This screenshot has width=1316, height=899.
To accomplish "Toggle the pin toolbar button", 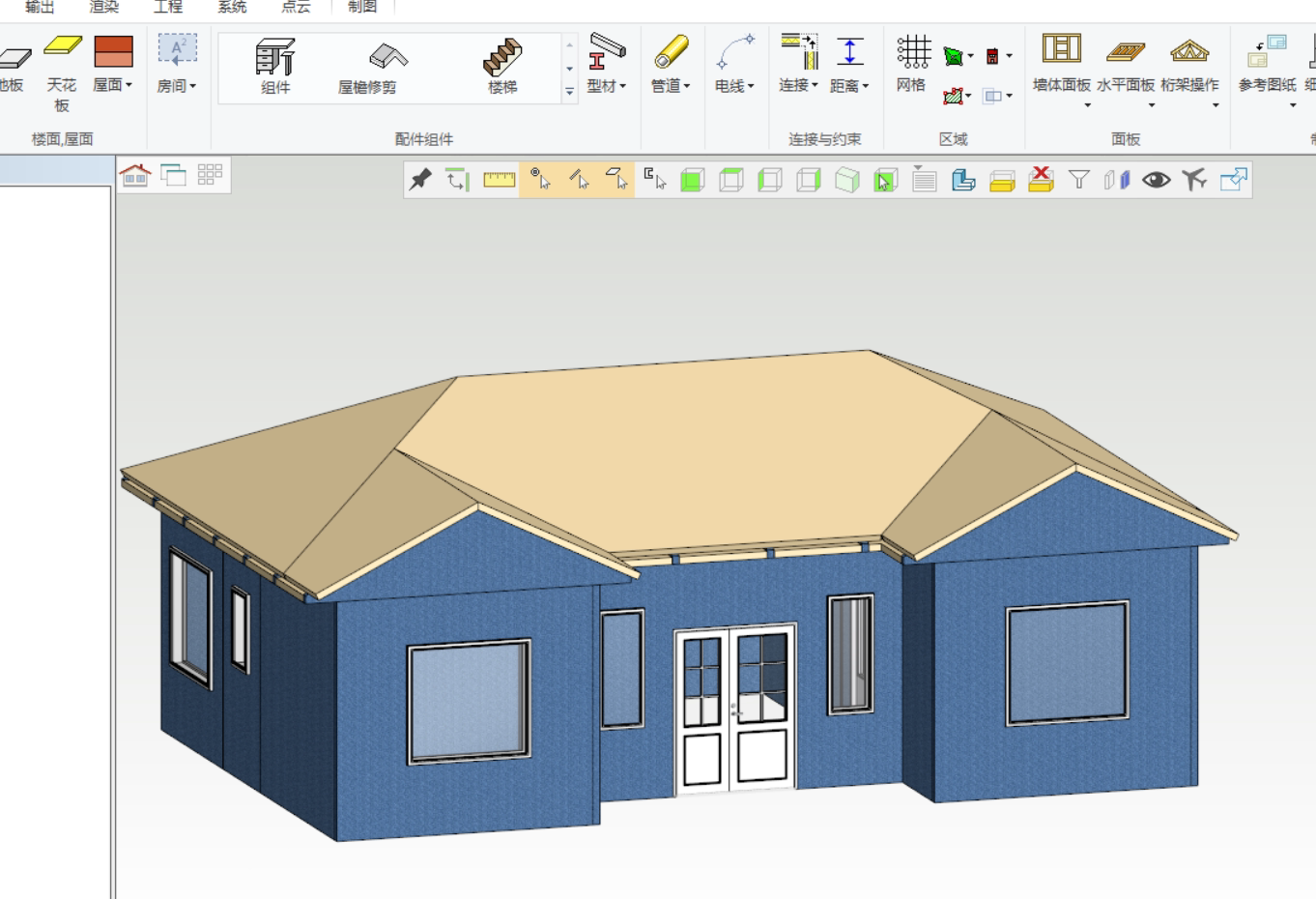I will [x=420, y=180].
